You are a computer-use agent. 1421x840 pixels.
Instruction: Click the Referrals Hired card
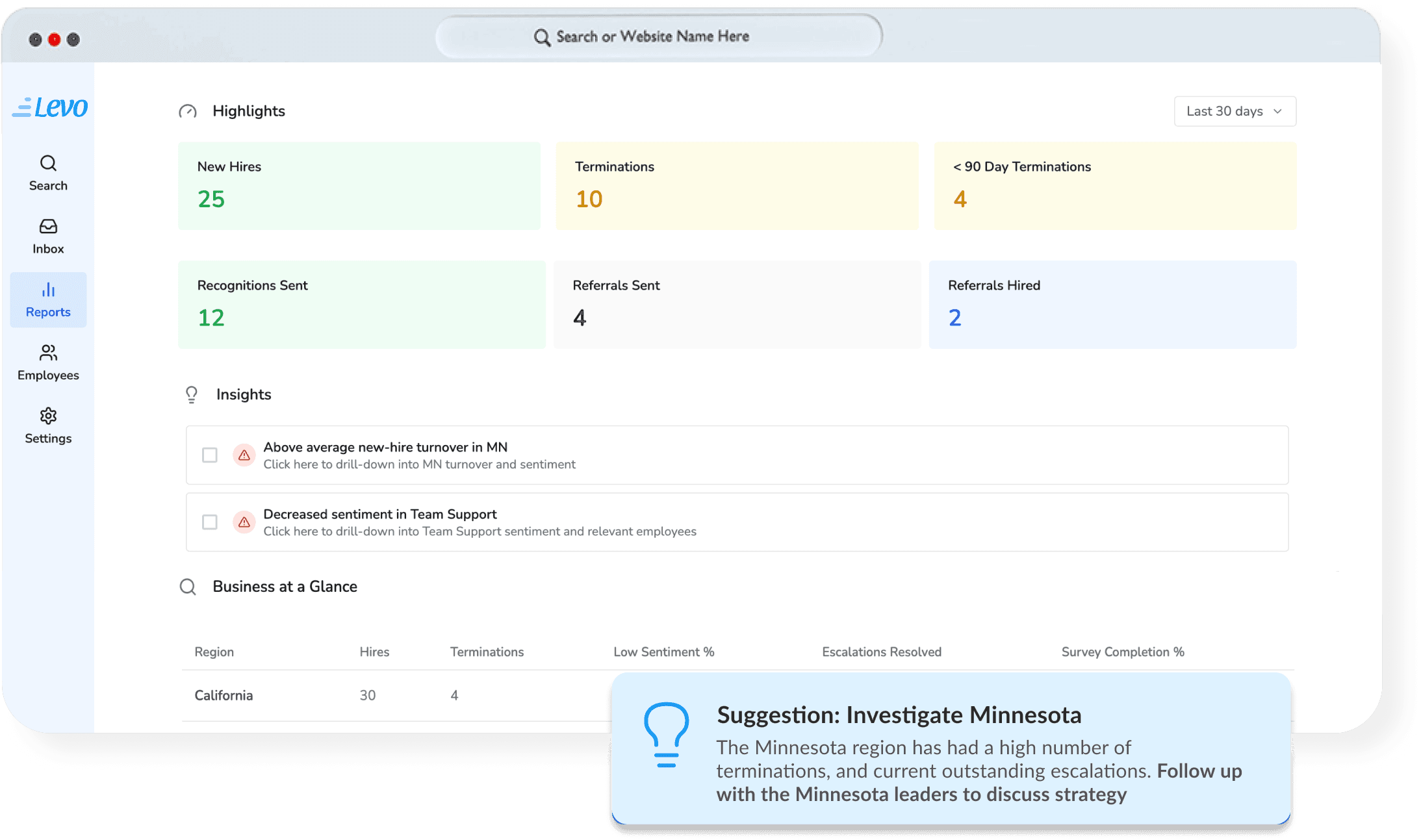coord(1112,305)
